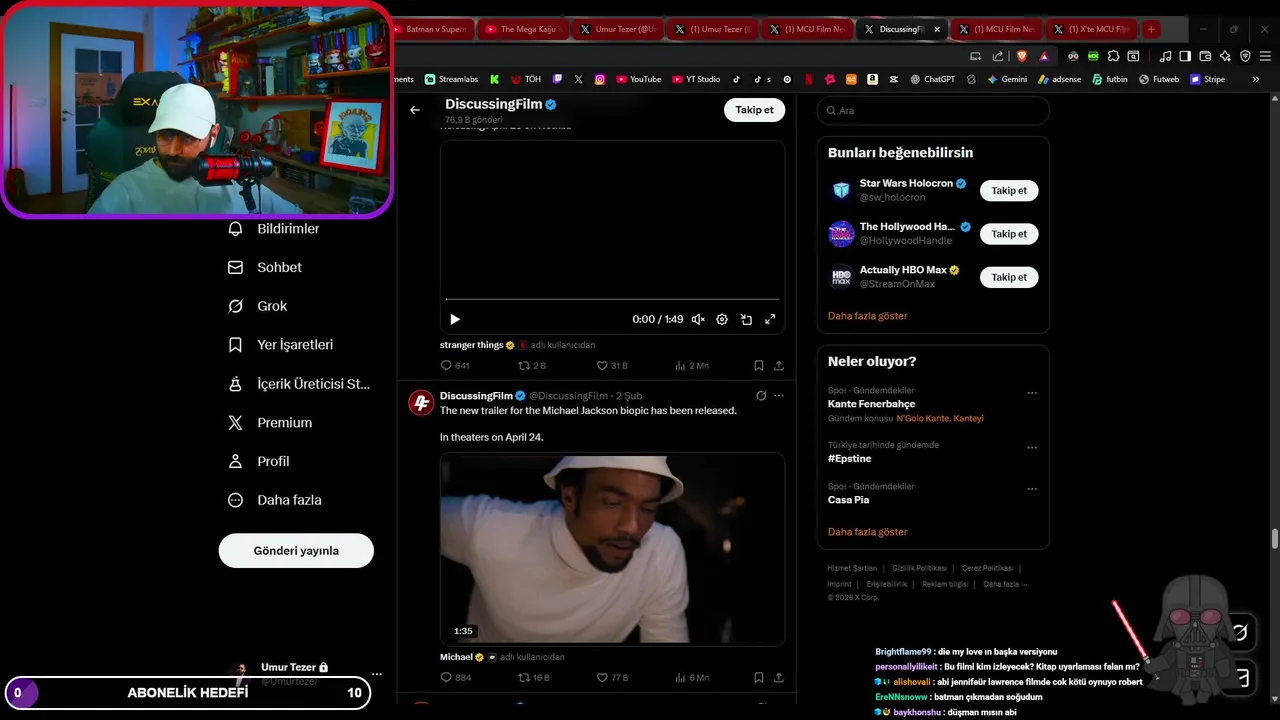The width and height of the screenshot is (1280, 720).
Task: Click the Brave Shields lion icon
Action: click(1022, 56)
